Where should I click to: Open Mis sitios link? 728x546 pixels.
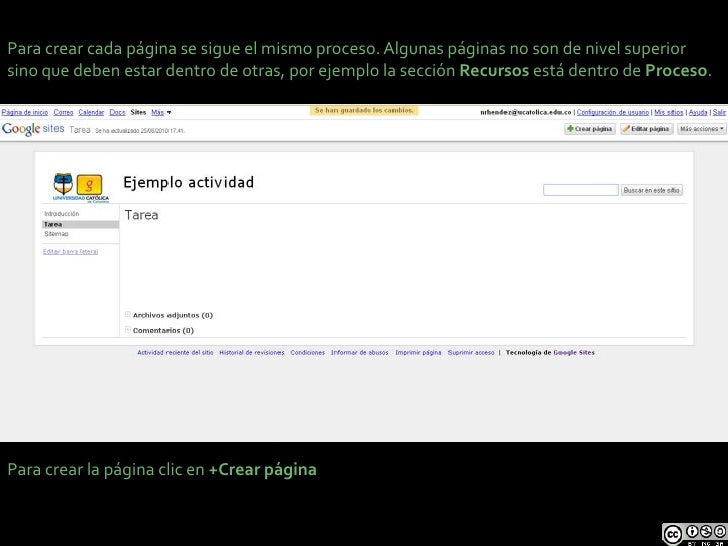(x=669, y=112)
